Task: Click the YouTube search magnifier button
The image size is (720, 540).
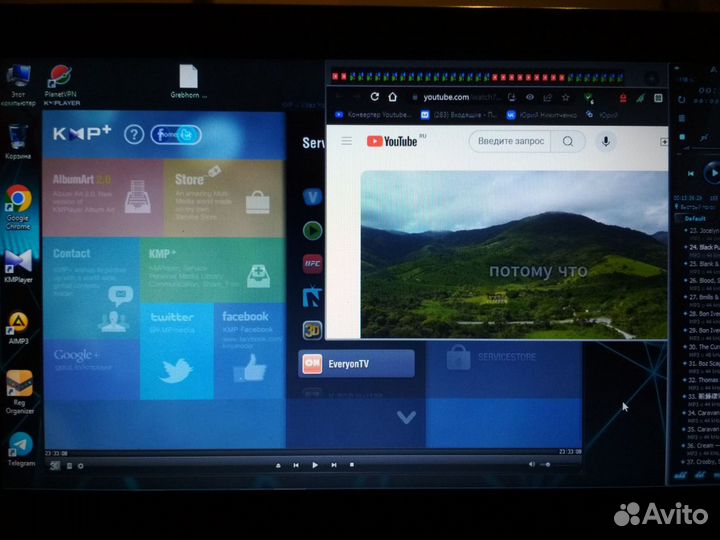Action: pos(568,141)
